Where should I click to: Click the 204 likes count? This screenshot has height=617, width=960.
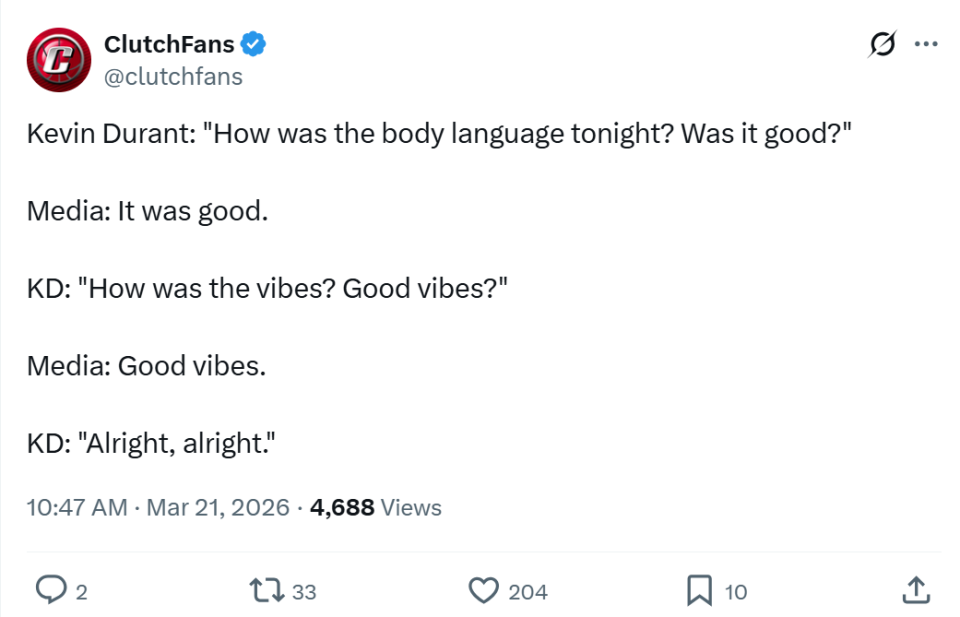[528, 592]
